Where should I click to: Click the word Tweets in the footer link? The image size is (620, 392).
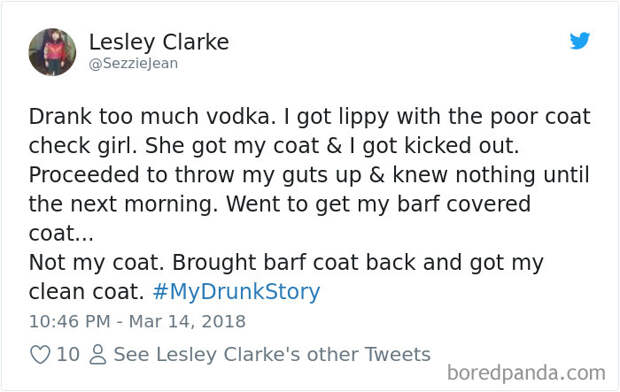coord(397,354)
